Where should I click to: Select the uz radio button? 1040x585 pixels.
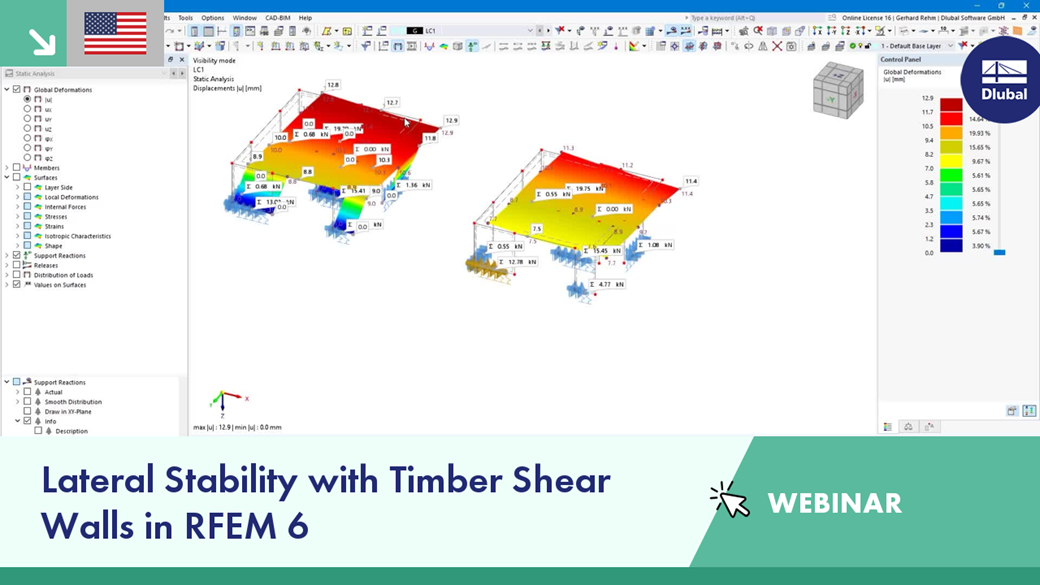(x=27, y=128)
